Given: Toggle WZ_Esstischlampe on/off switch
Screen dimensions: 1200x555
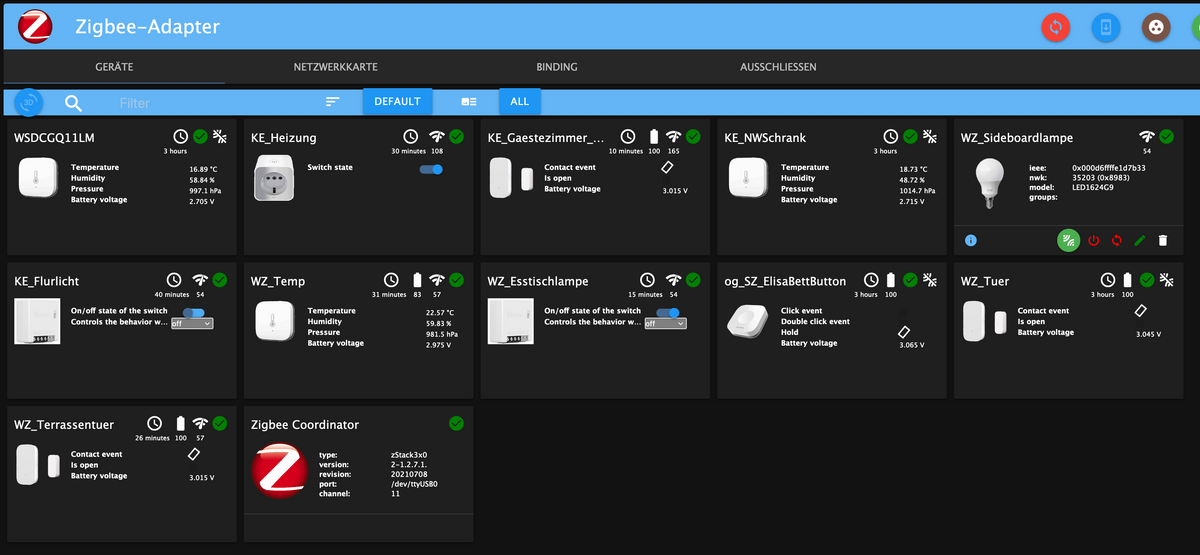Looking at the screenshot, I should click(667, 312).
